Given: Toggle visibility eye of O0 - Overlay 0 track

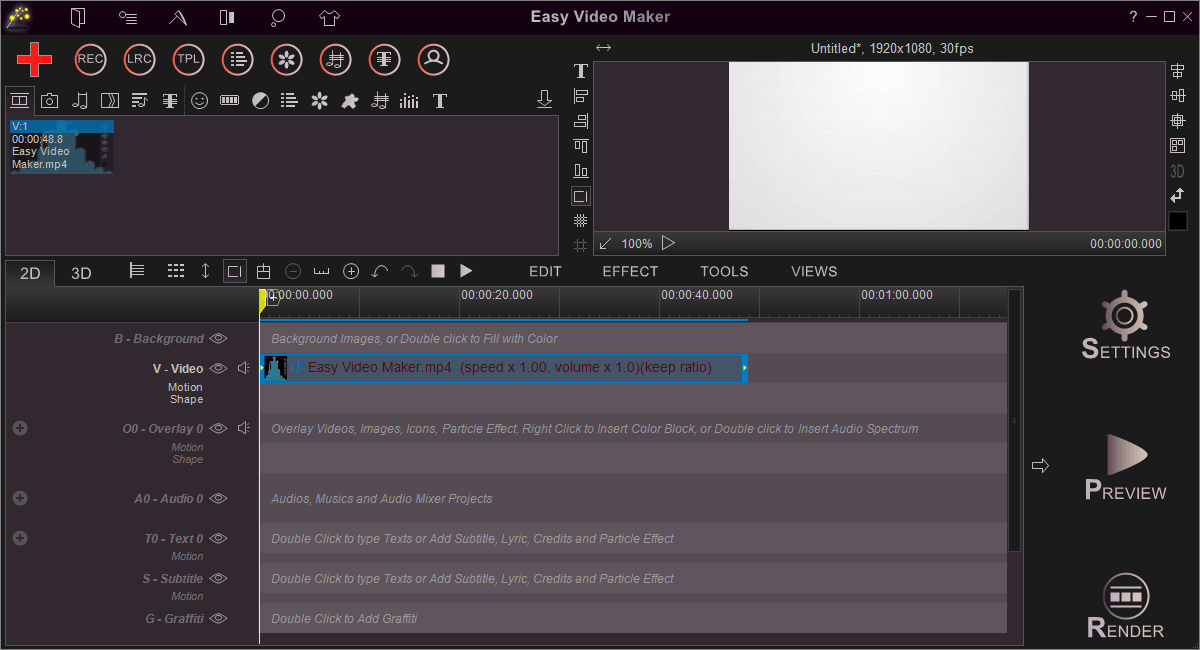Looking at the screenshot, I should coord(219,428).
